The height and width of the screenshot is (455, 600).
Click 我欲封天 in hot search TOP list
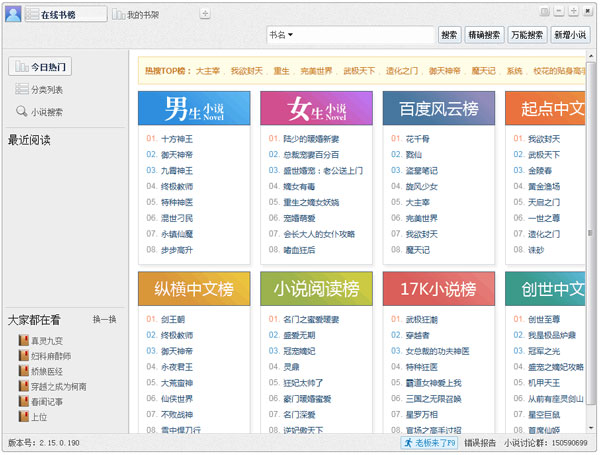247,71
